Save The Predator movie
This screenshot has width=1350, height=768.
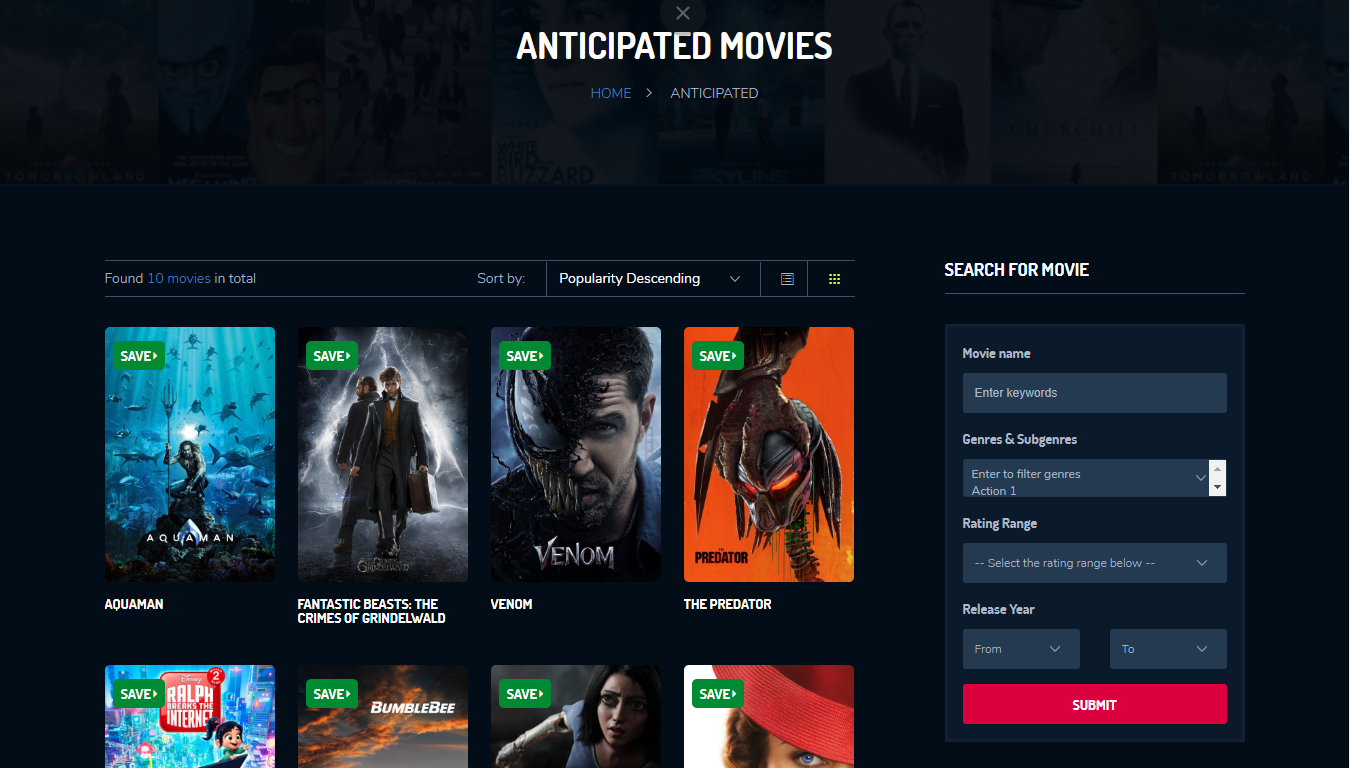click(717, 356)
